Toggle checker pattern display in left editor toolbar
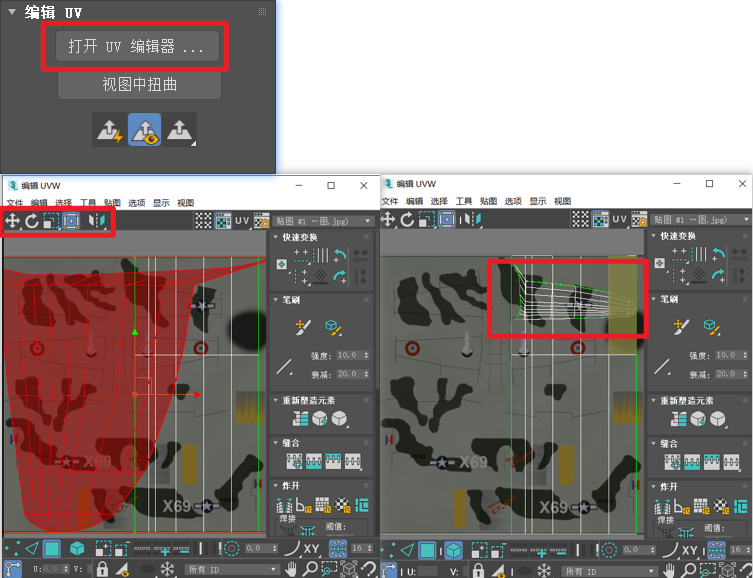 tap(203, 220)
